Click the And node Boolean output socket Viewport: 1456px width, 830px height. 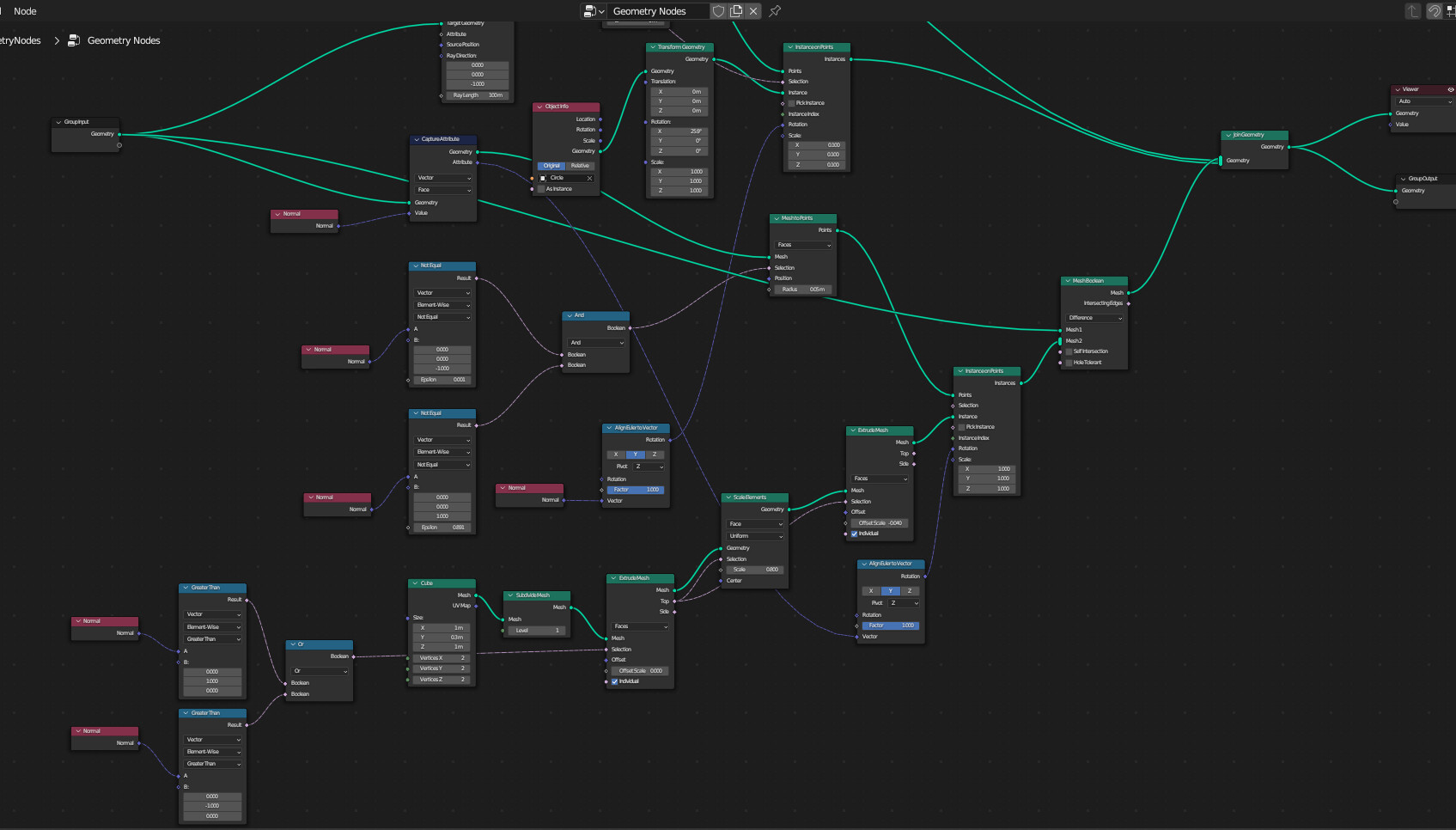[630, 328]
